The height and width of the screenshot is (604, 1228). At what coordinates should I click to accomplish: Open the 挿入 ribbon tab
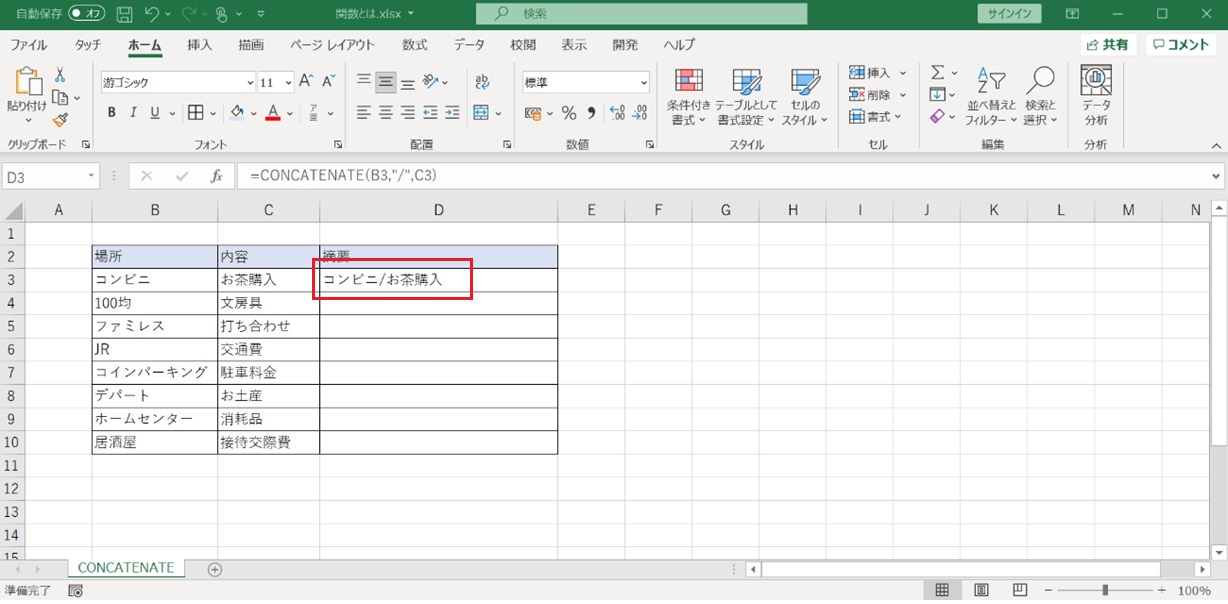200,45
